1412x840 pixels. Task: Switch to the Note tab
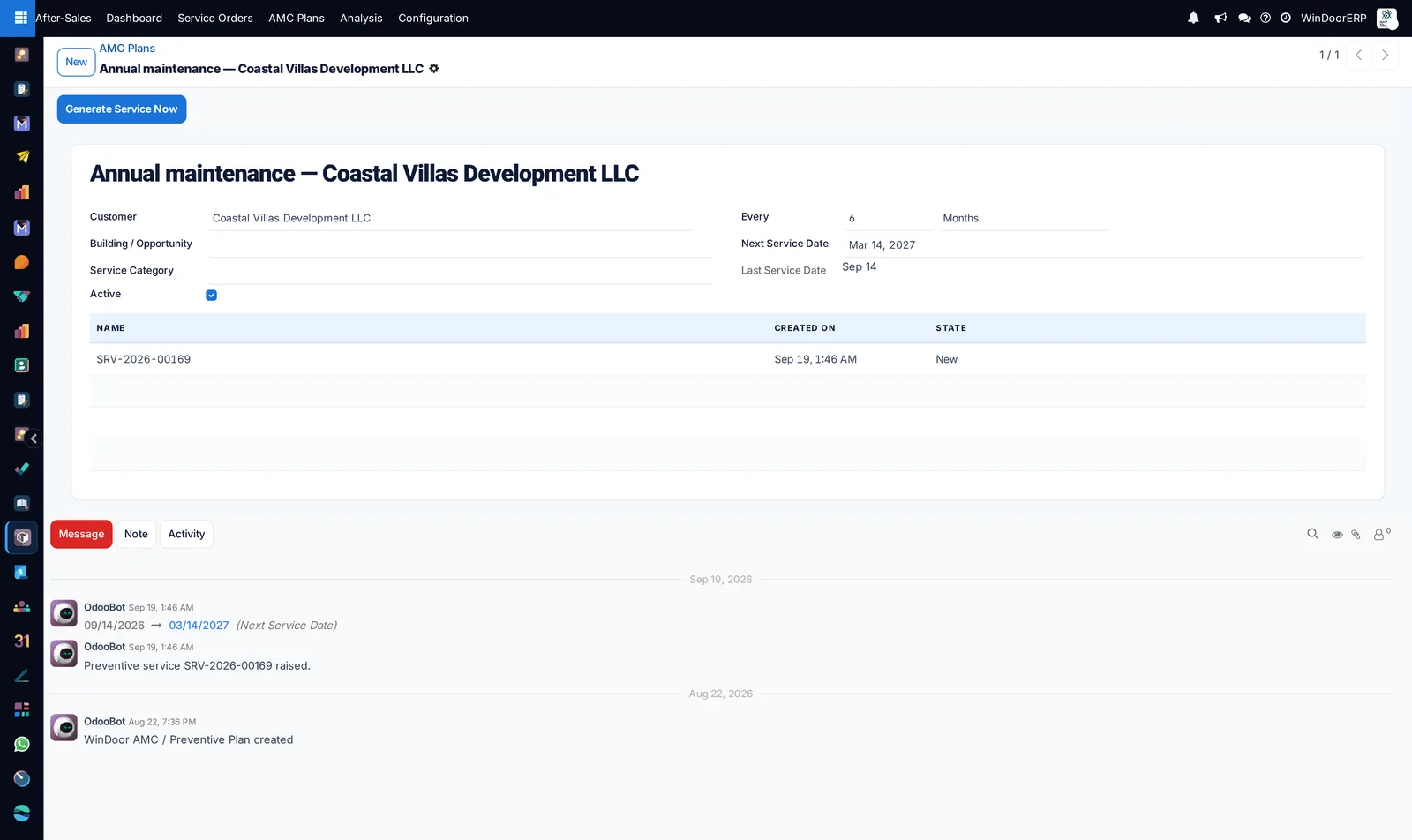coord(136,534)
